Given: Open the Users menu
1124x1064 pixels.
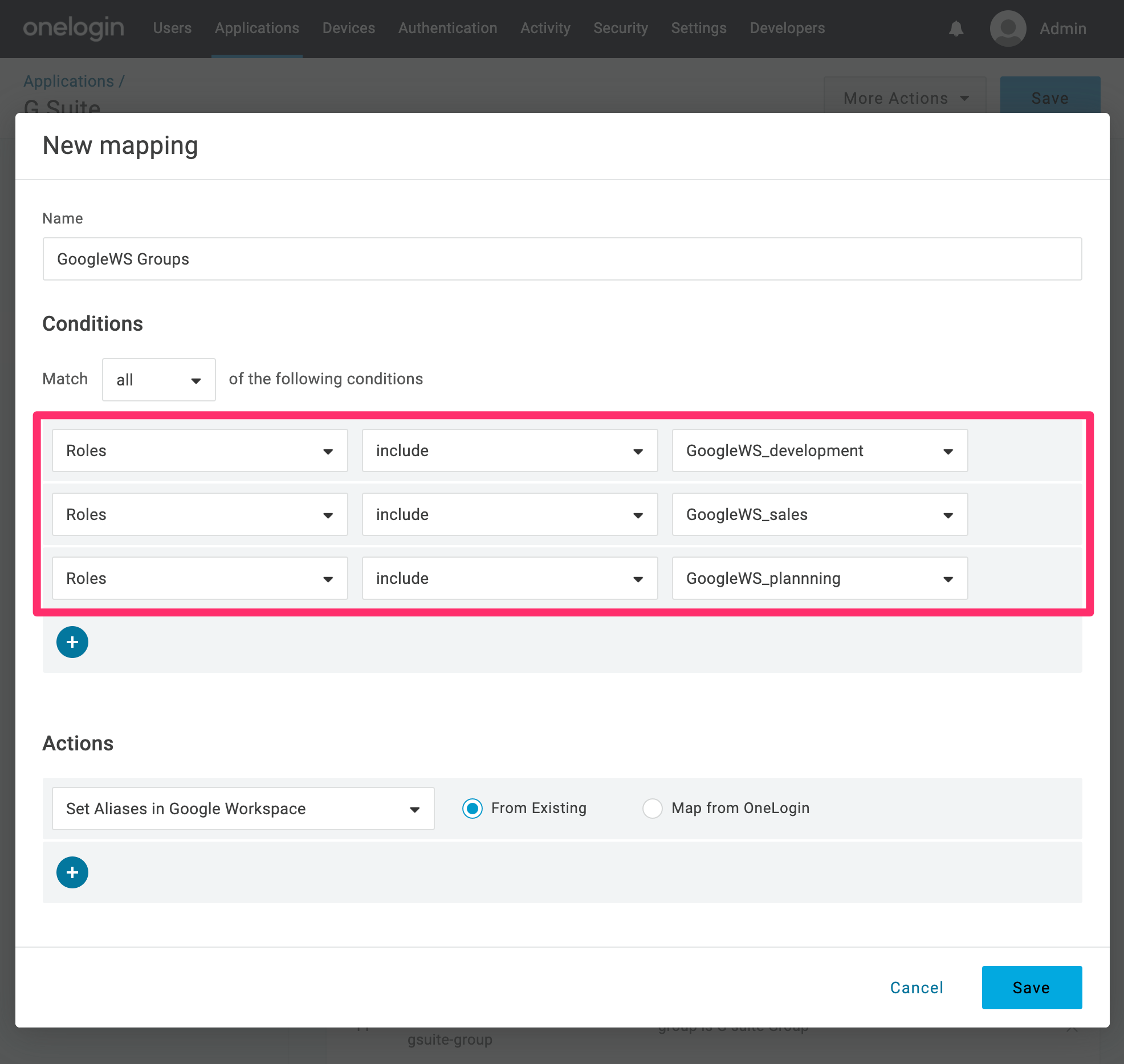Looking at the screenshot, I should point(172,28).
